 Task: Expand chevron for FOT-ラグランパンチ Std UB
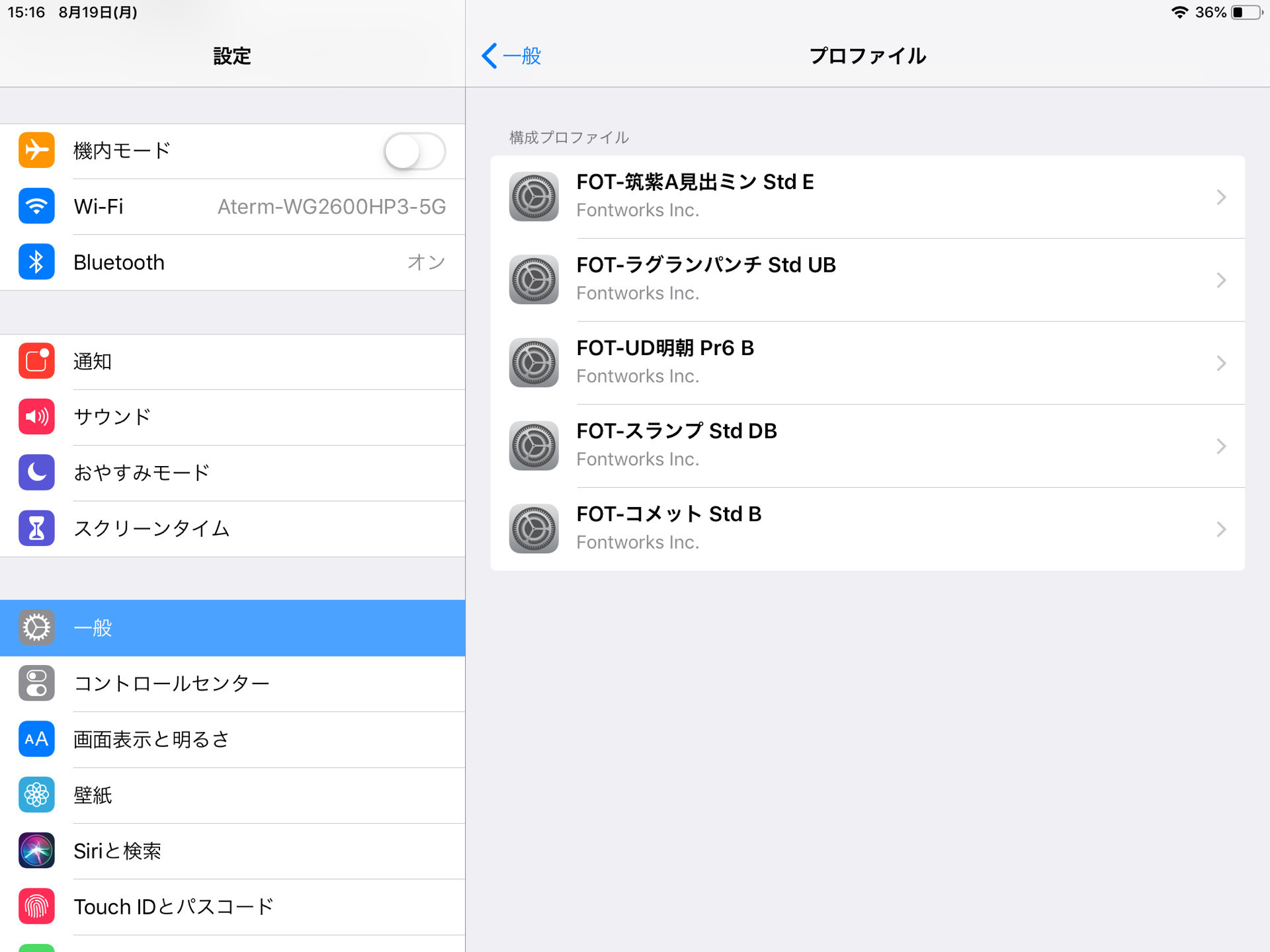[1221, 280]
